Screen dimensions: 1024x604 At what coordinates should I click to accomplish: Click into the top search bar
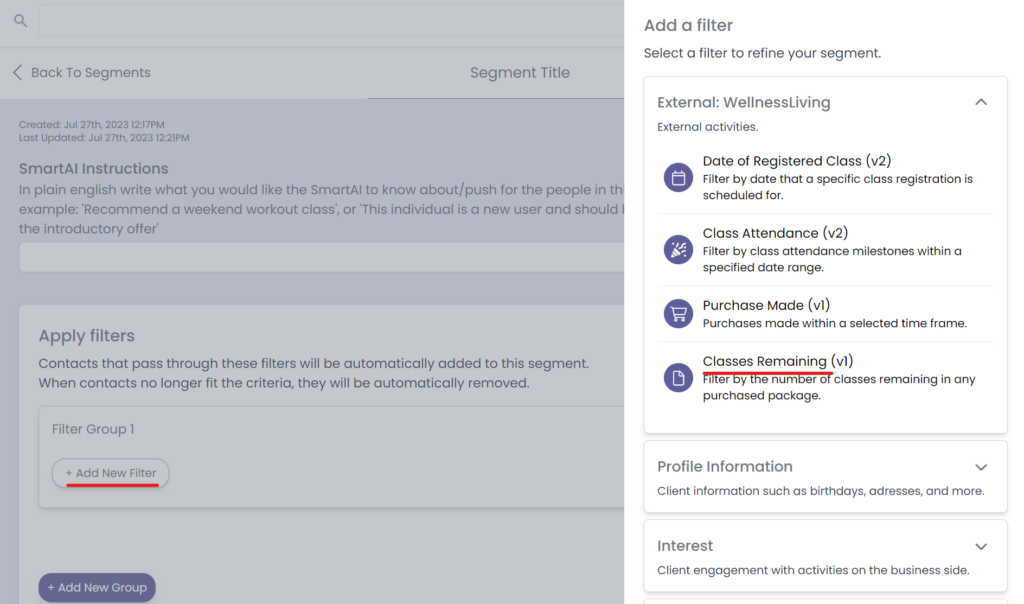pos(330,20)
